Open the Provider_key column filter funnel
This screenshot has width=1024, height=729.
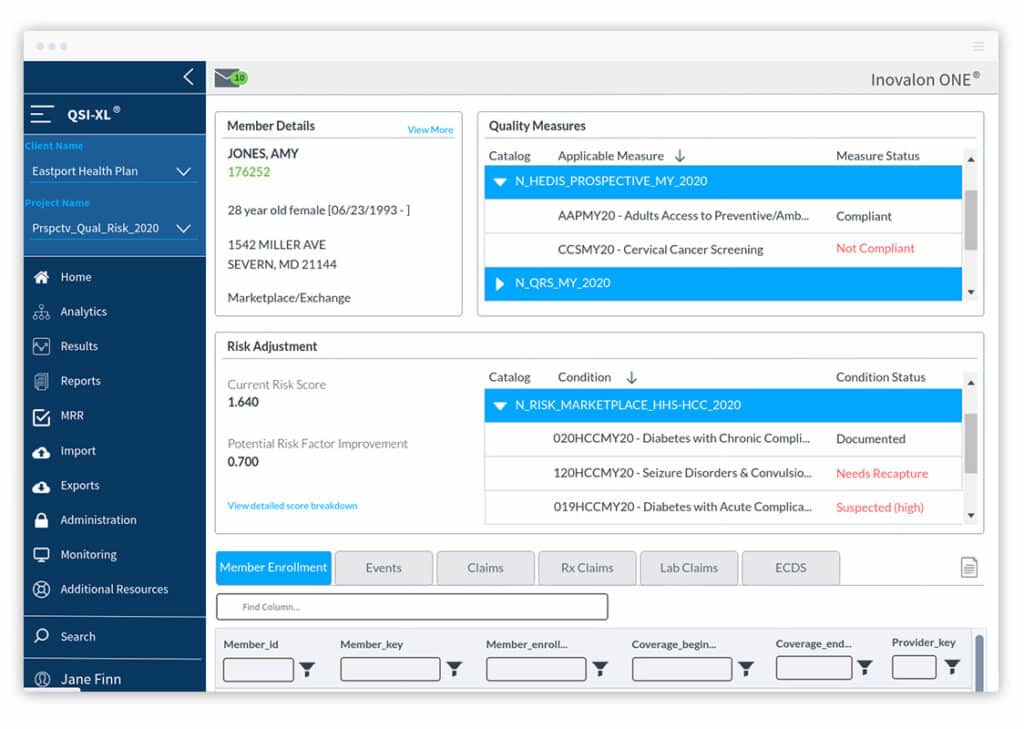click(952, 667)
